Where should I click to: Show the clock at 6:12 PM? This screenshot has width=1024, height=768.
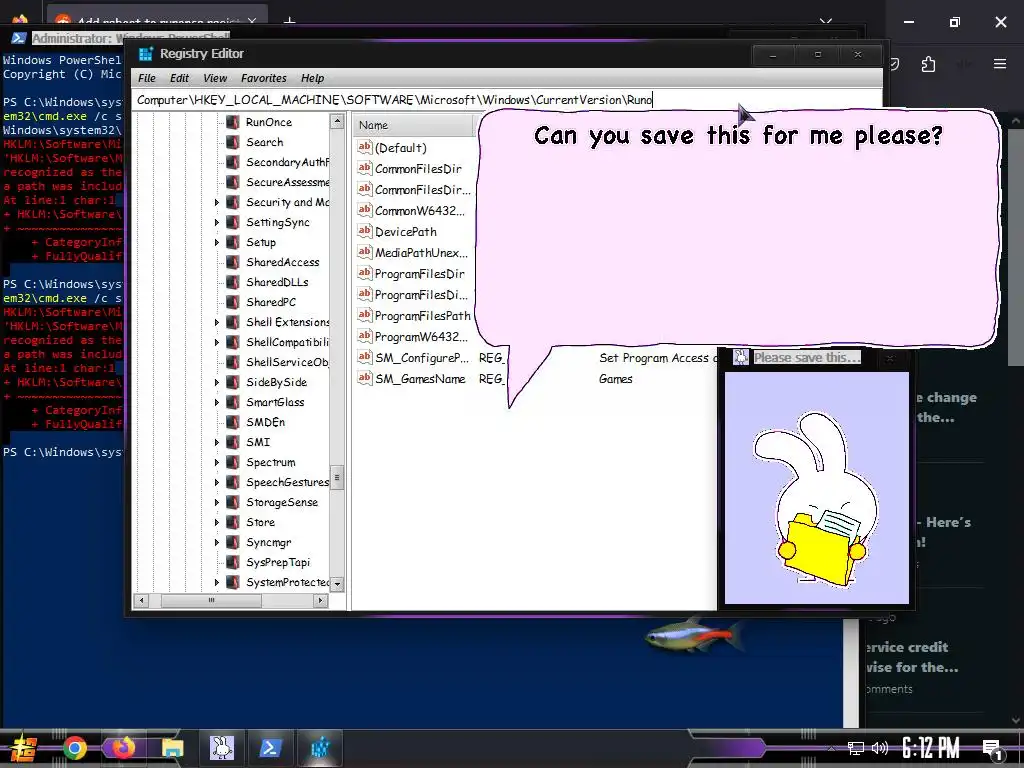click(x=931, y=748)
